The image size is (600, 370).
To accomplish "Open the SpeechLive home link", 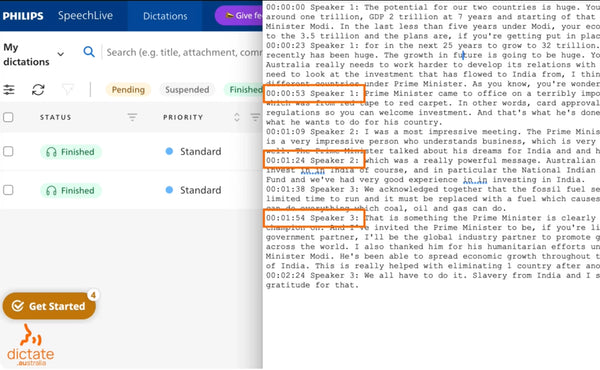I will [85, 16].
